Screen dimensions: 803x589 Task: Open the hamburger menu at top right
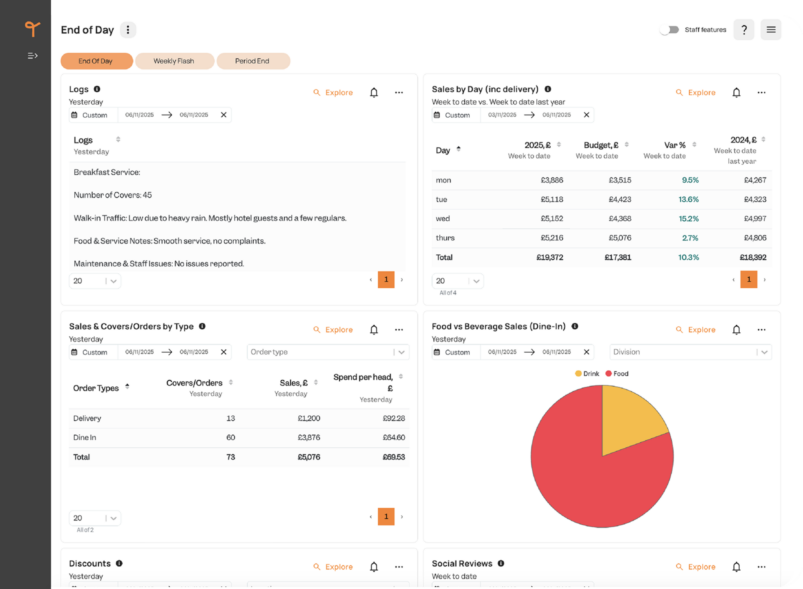[770, 30]
